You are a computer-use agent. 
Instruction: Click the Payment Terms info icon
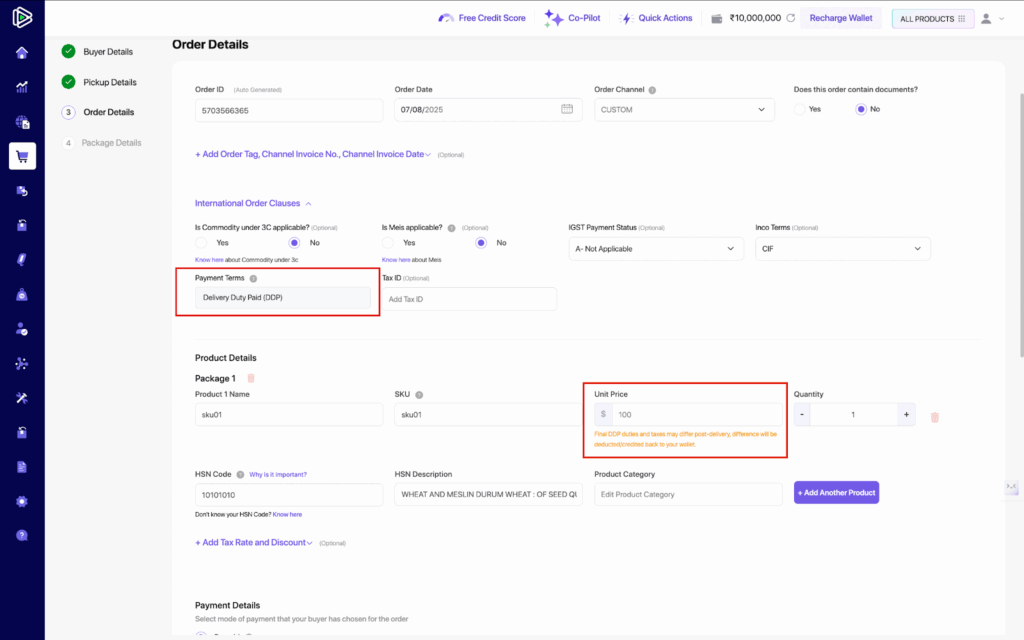253,279
